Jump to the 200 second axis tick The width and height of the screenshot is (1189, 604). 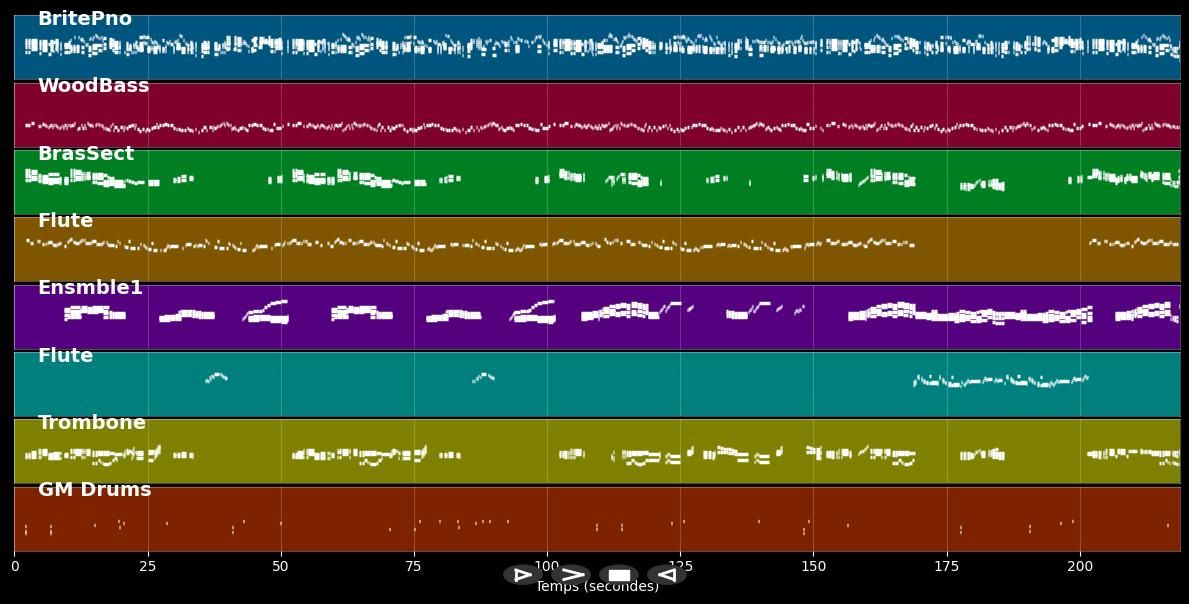[1080, 567]
